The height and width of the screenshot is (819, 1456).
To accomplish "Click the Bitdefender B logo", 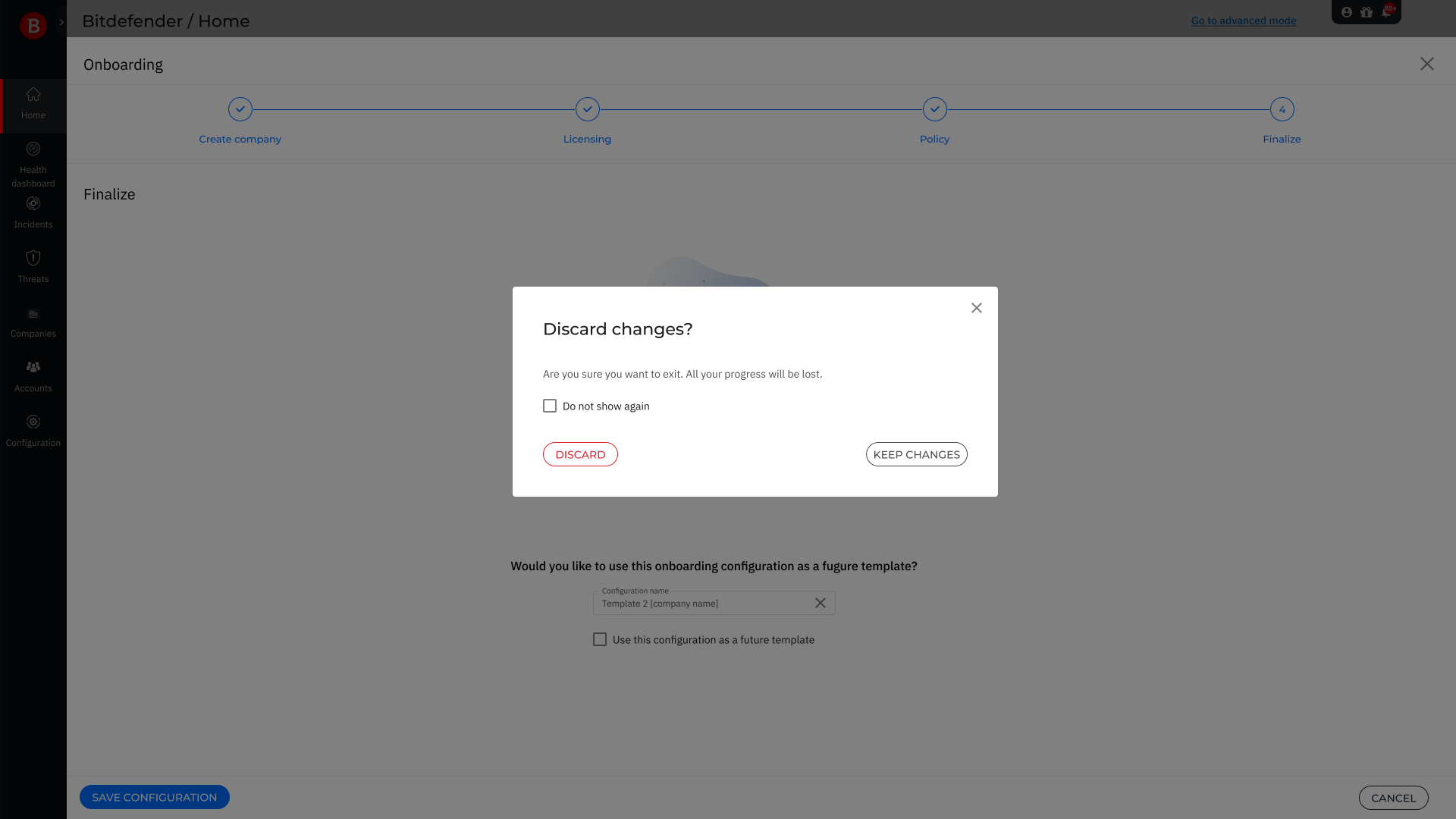I will [x=33, y=25].
